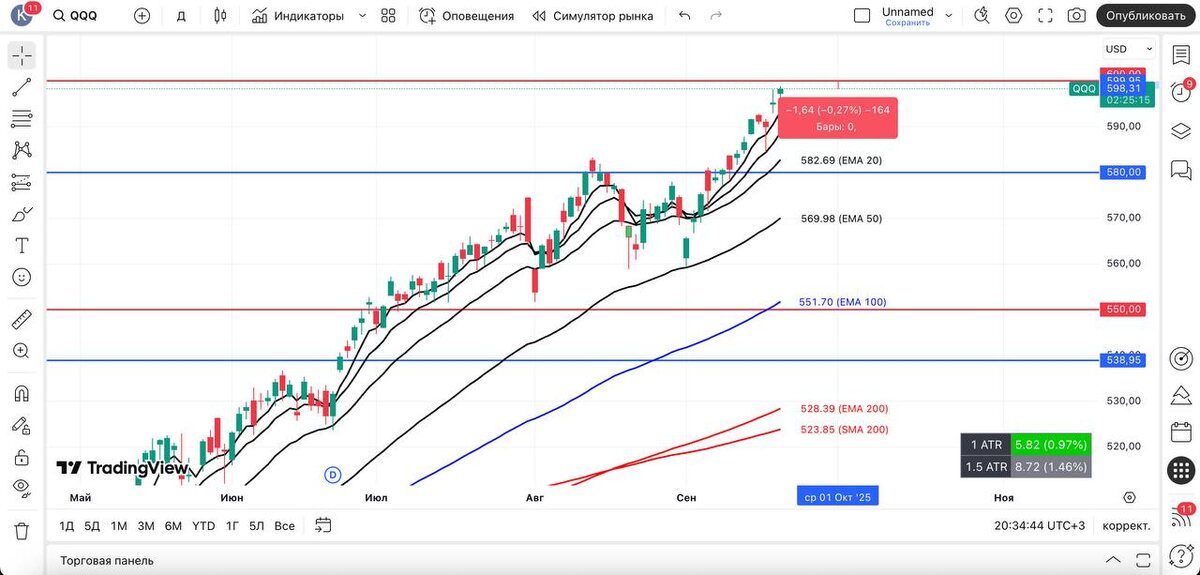Select the crosshair cursor tool
The image size is (1200, 575).
(21, 55)
